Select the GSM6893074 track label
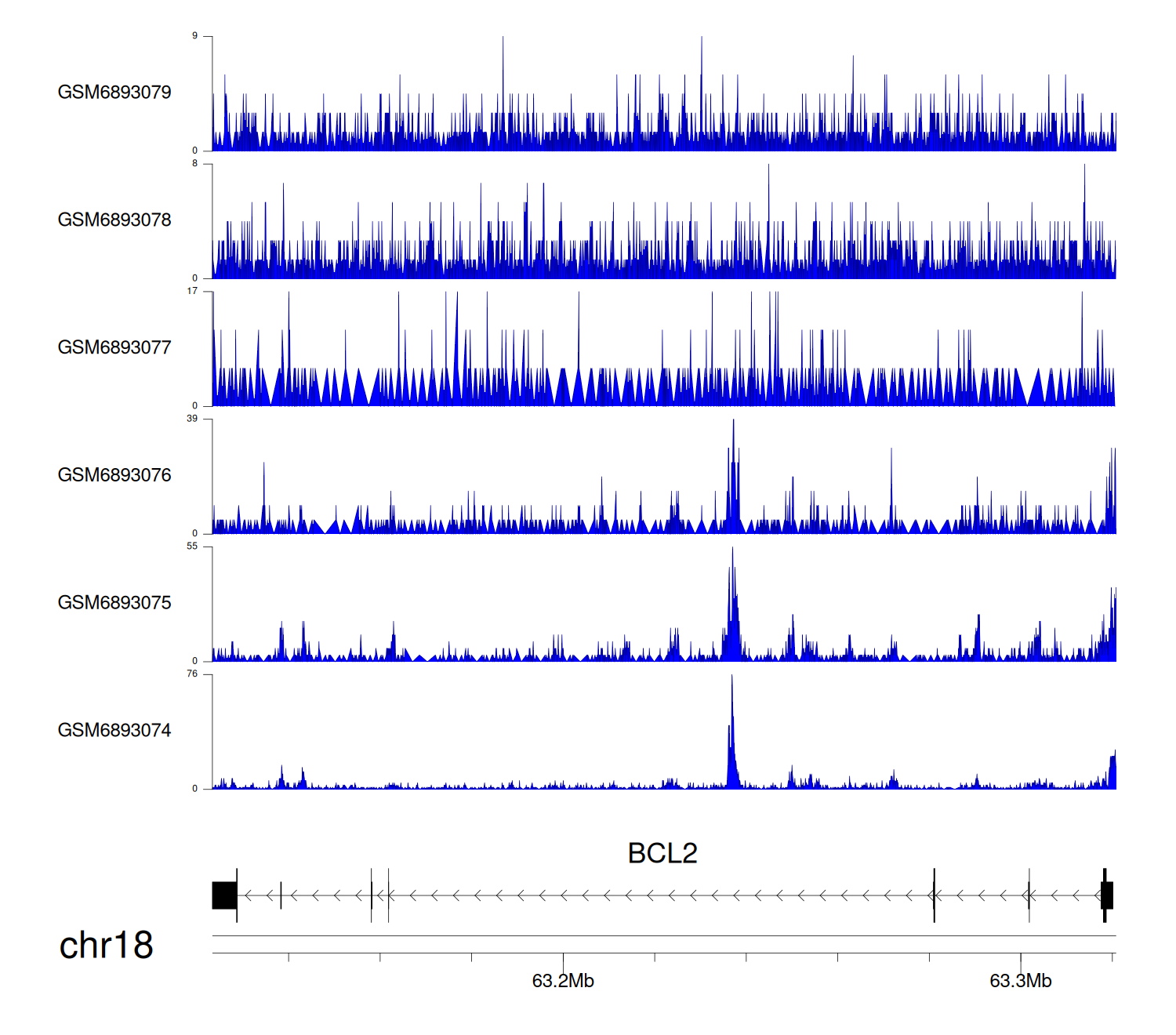The width and height of the screenshot is (1176, 1035). tap(114, 731)
